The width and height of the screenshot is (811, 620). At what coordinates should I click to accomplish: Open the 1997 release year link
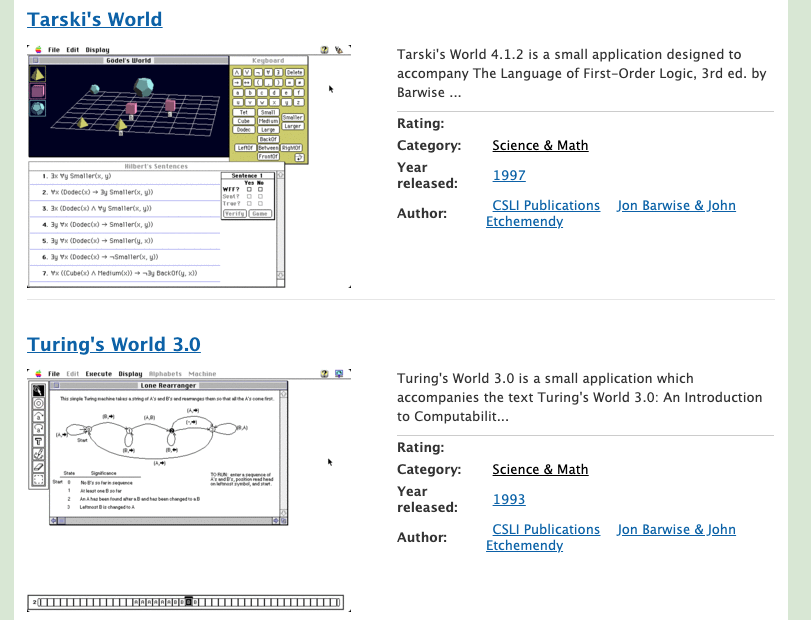(509, 175)
